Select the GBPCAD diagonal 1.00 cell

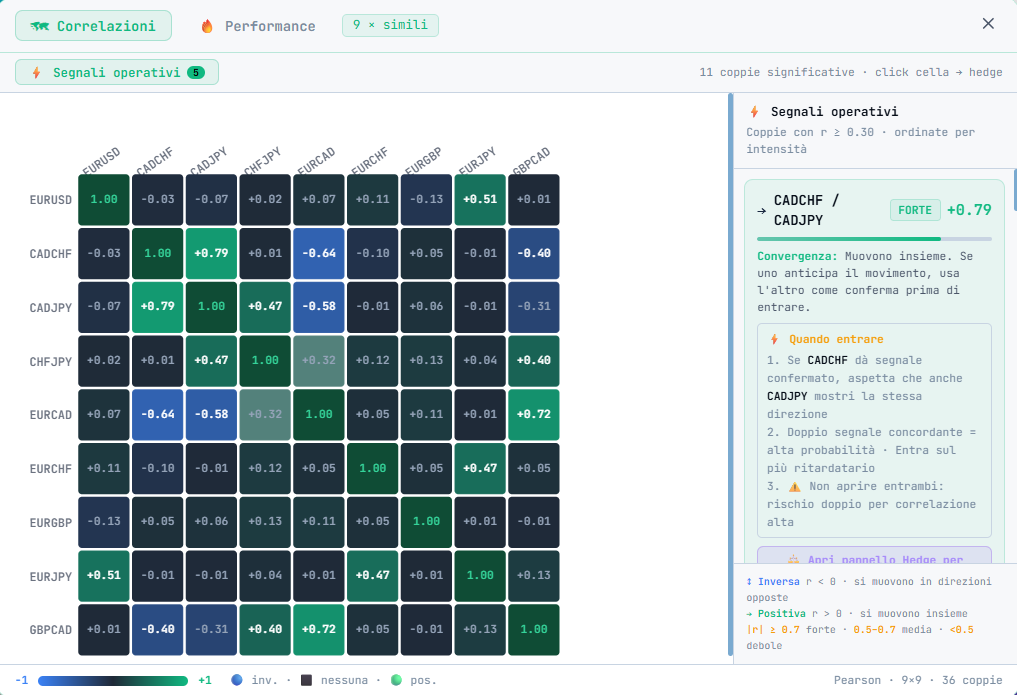[534, 630]
